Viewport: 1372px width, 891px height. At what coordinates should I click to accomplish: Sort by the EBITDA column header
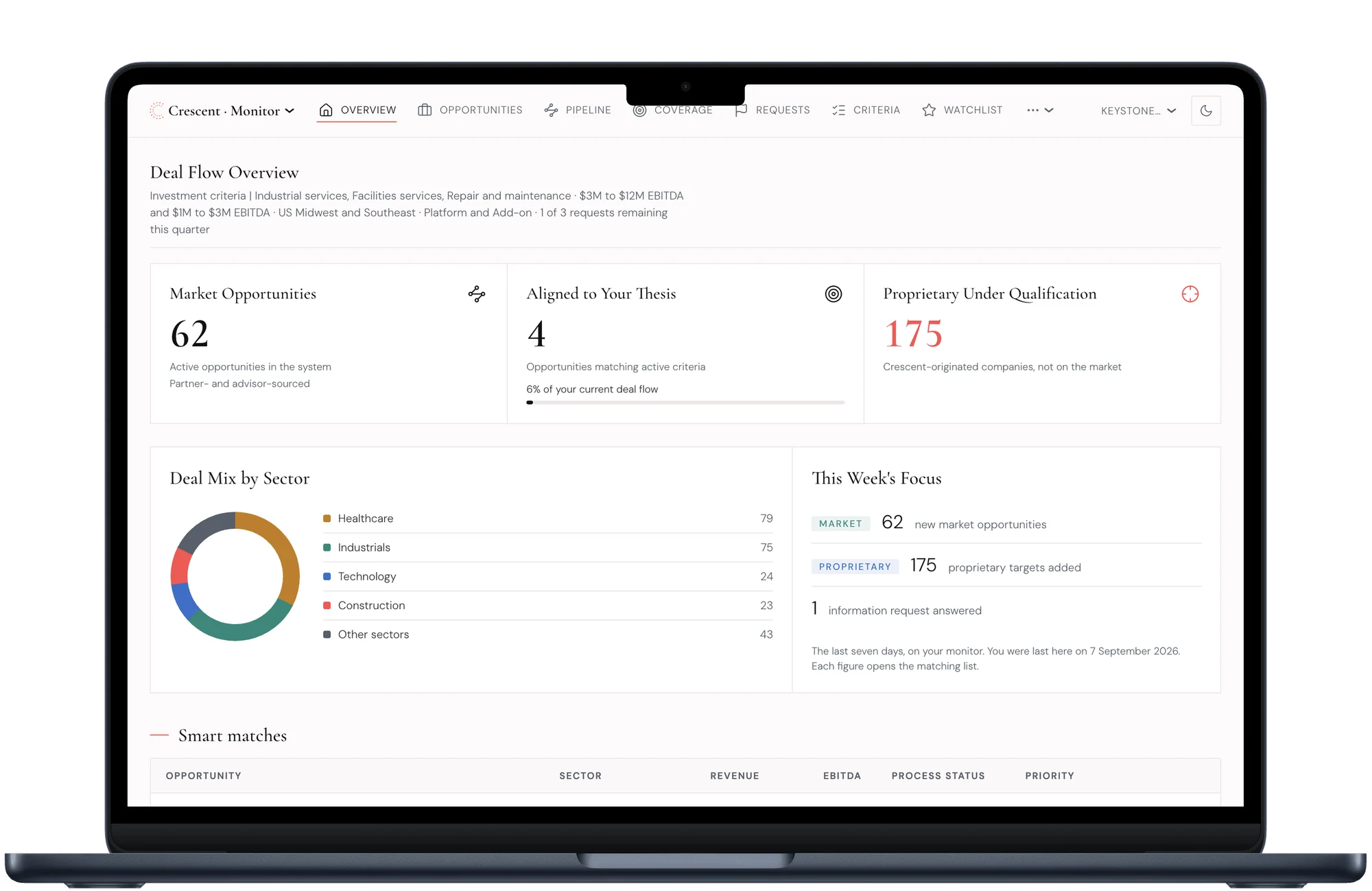[x=842, y=776]
